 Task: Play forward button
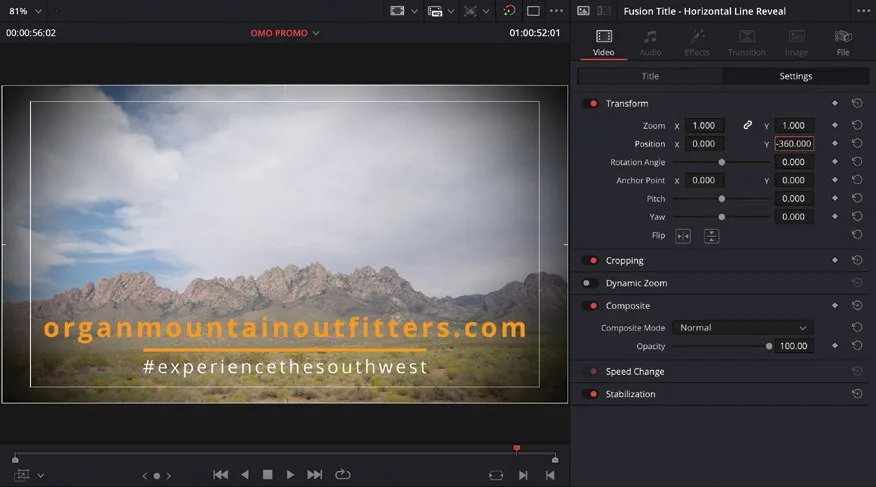click(290, 475)
